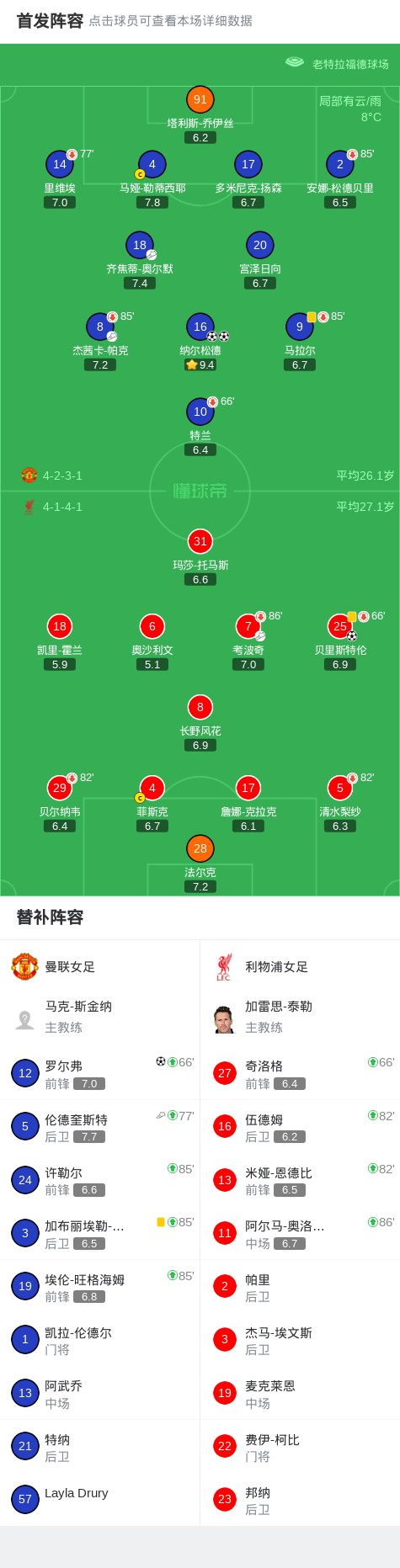400x1568 pixels.
Task: Open 曼联女足 team crest in substitutes
Action: point(24,966)
